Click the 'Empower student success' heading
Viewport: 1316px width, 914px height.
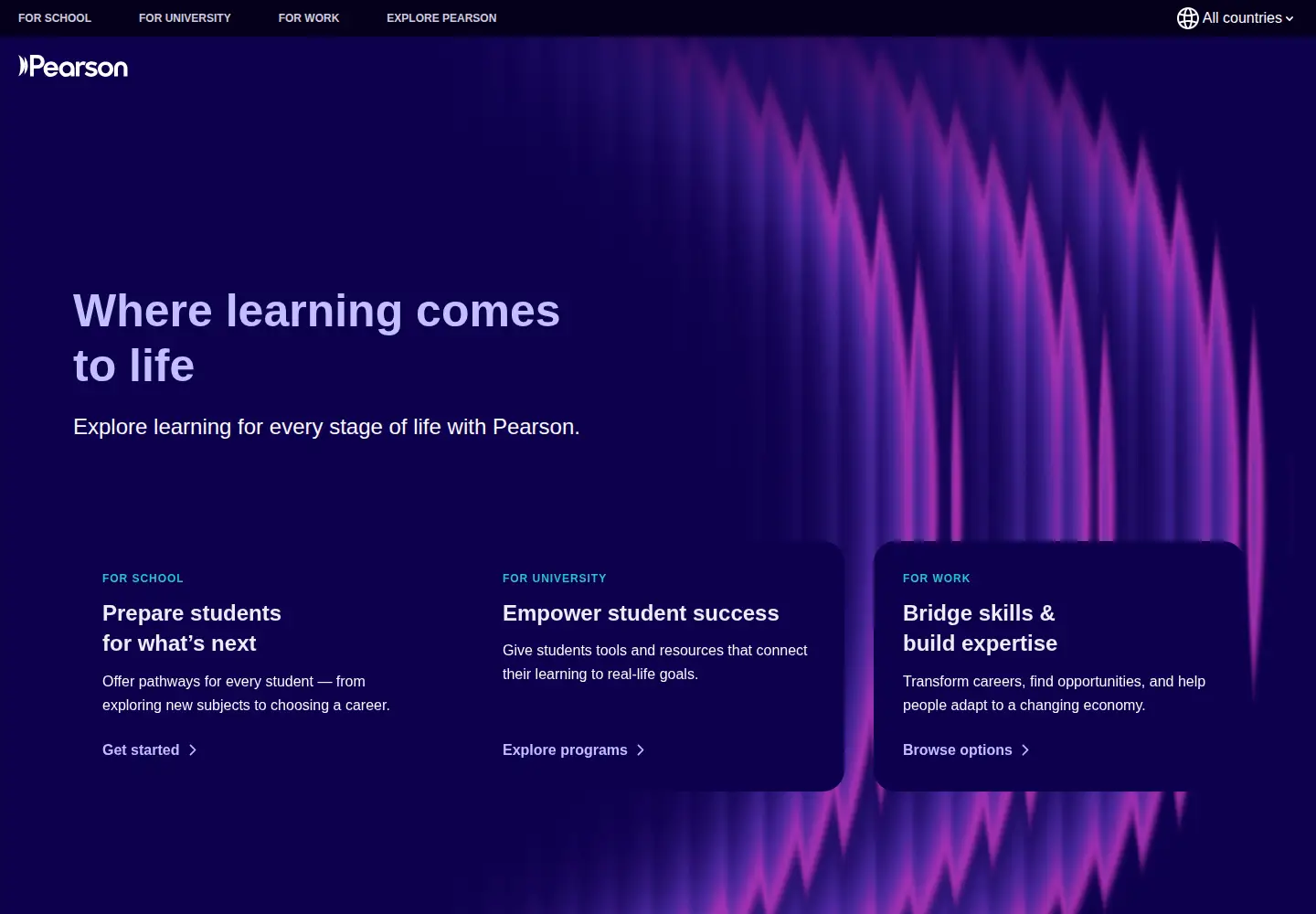(x=641, y=613)
